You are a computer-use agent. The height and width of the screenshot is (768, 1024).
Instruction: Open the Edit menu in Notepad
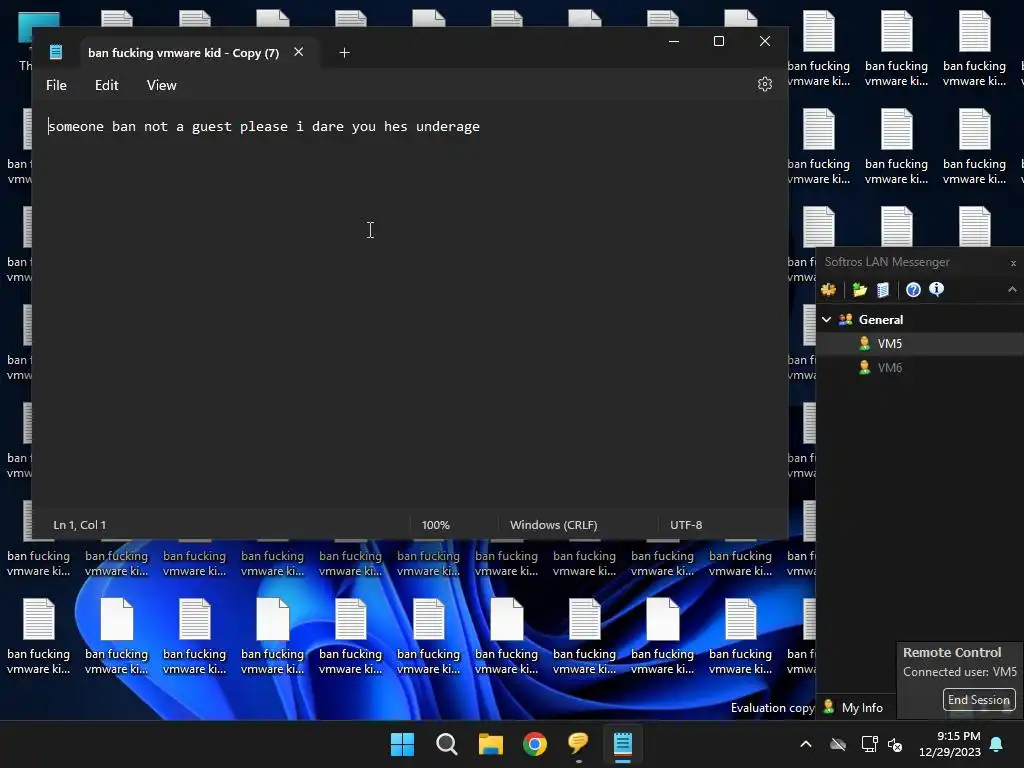pos(106,86)
